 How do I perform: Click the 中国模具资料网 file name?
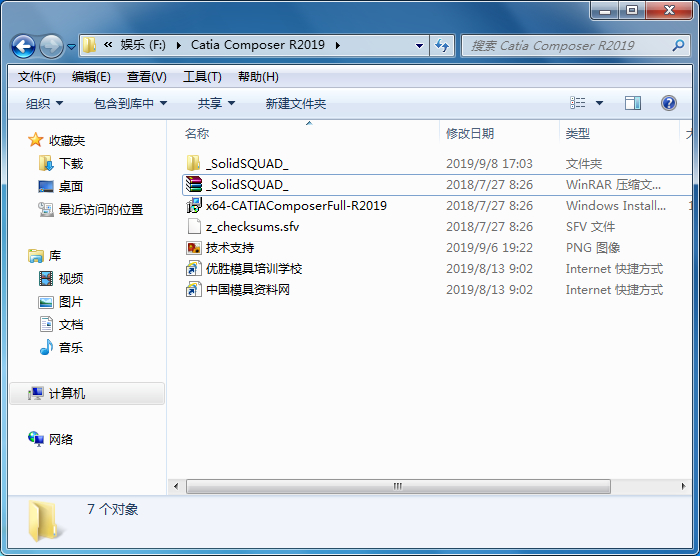click(x=248, y=289)
